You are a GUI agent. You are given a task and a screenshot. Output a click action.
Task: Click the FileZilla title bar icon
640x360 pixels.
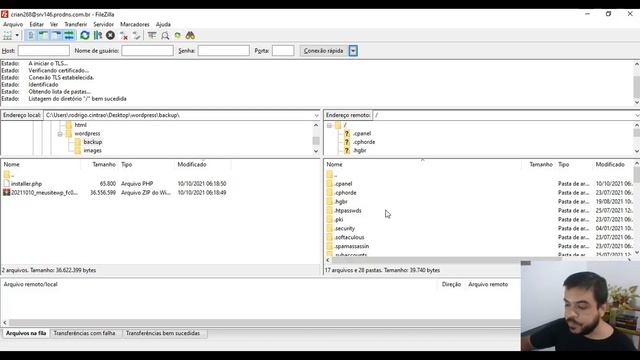tap(4, 14)
